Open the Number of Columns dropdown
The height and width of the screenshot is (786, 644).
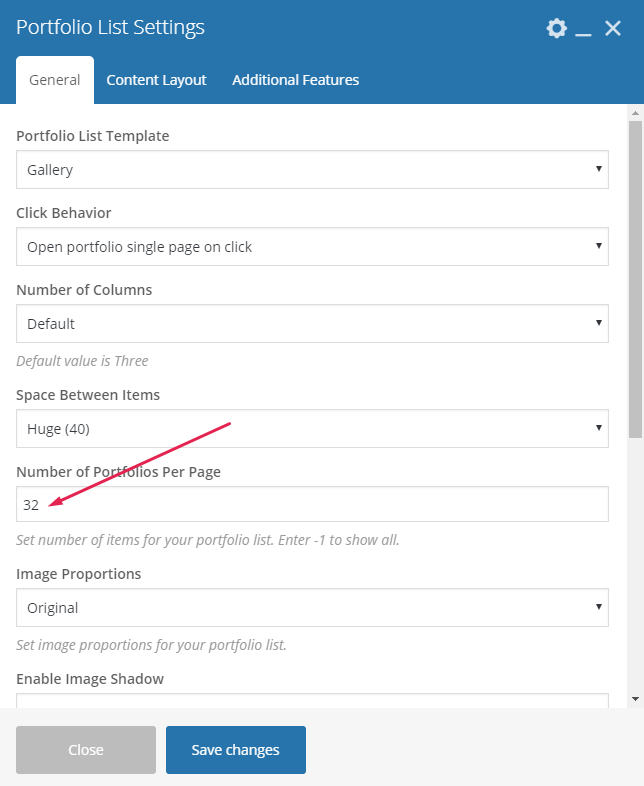click(312, 324)
